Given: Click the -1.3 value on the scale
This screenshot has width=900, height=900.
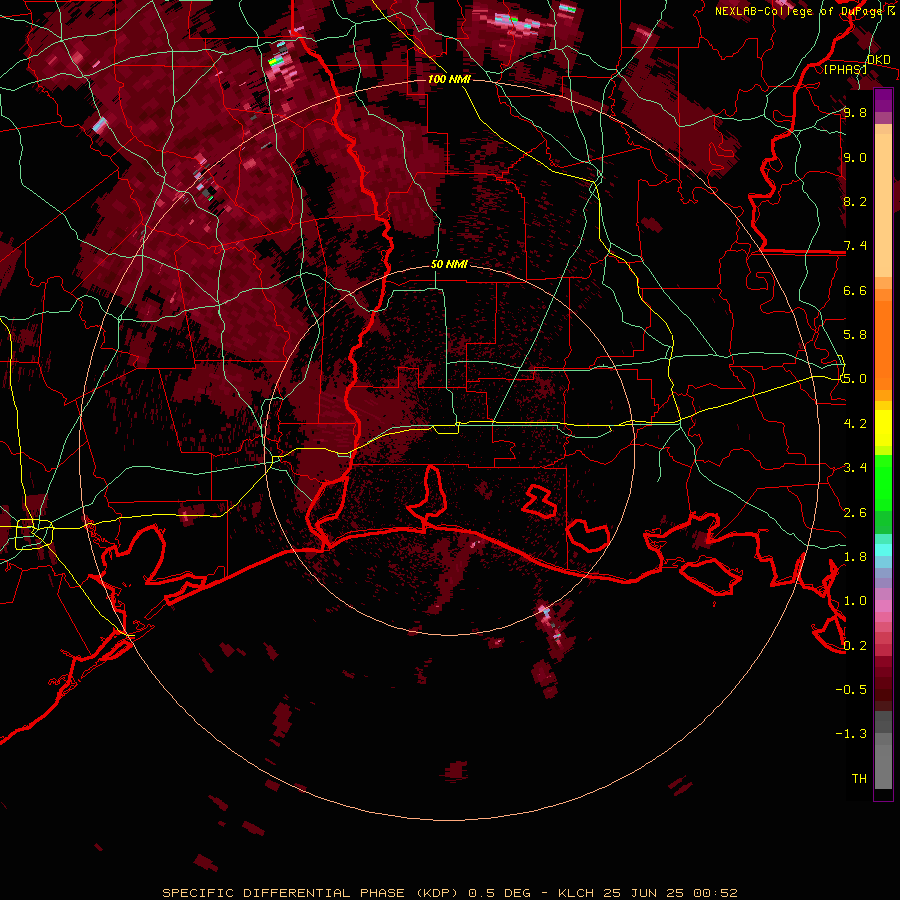Looking at the screenshot, I should tap(851, 734).
